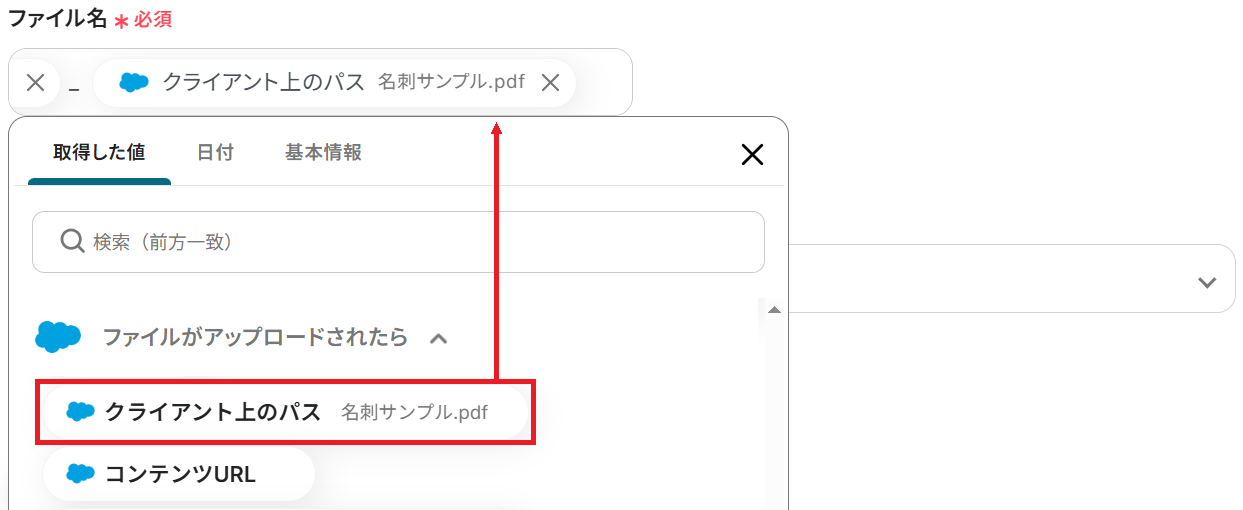This screenshot has width=1243, height=510.
Task: Collapse the ファイルがアップロードされたら section chevron
Action: 437,339
